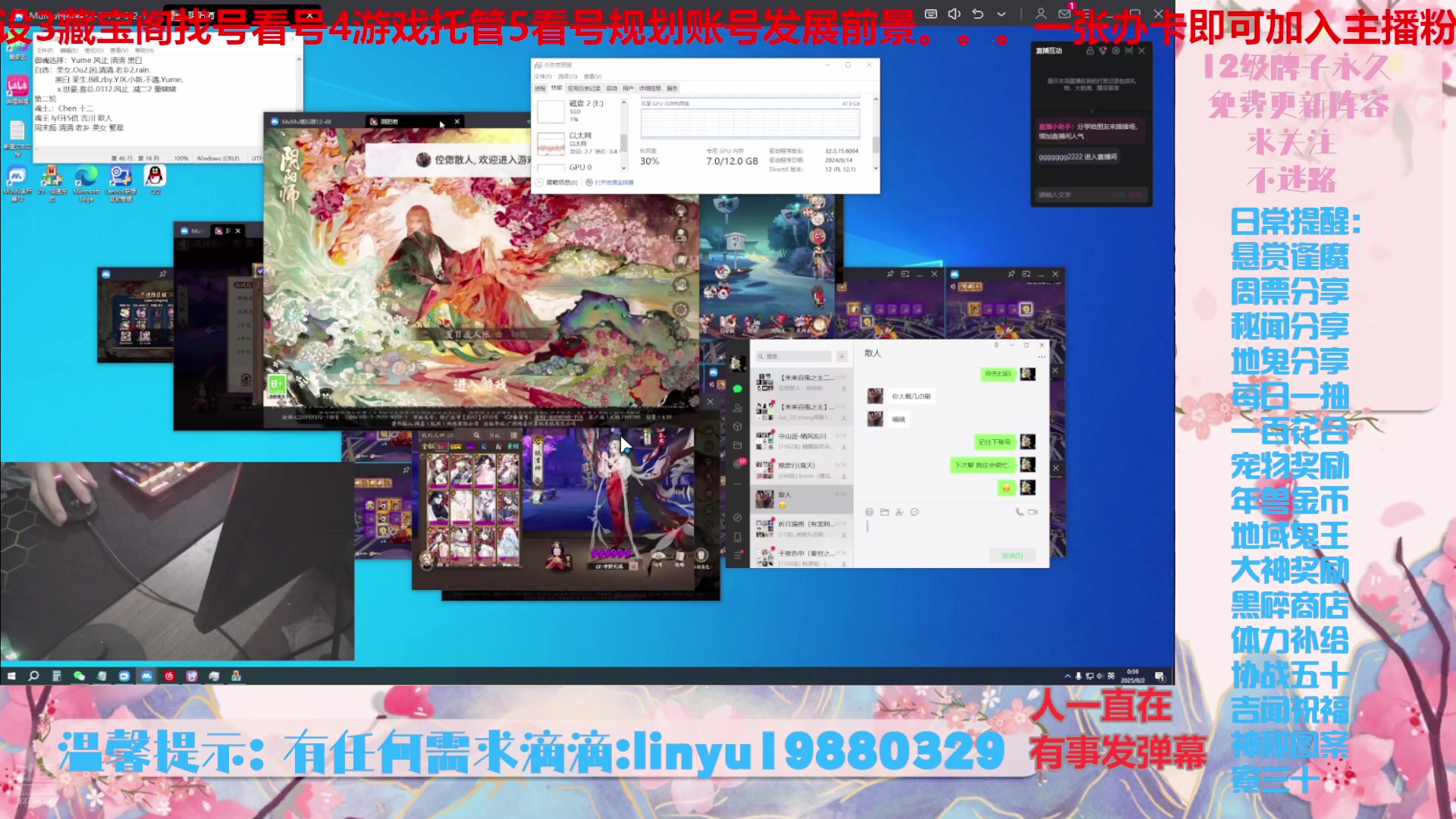The height and width of the screenshot is (819, 1456).
Task: Open 格式(O) menu in Notepad
Action: click(94, 51)
